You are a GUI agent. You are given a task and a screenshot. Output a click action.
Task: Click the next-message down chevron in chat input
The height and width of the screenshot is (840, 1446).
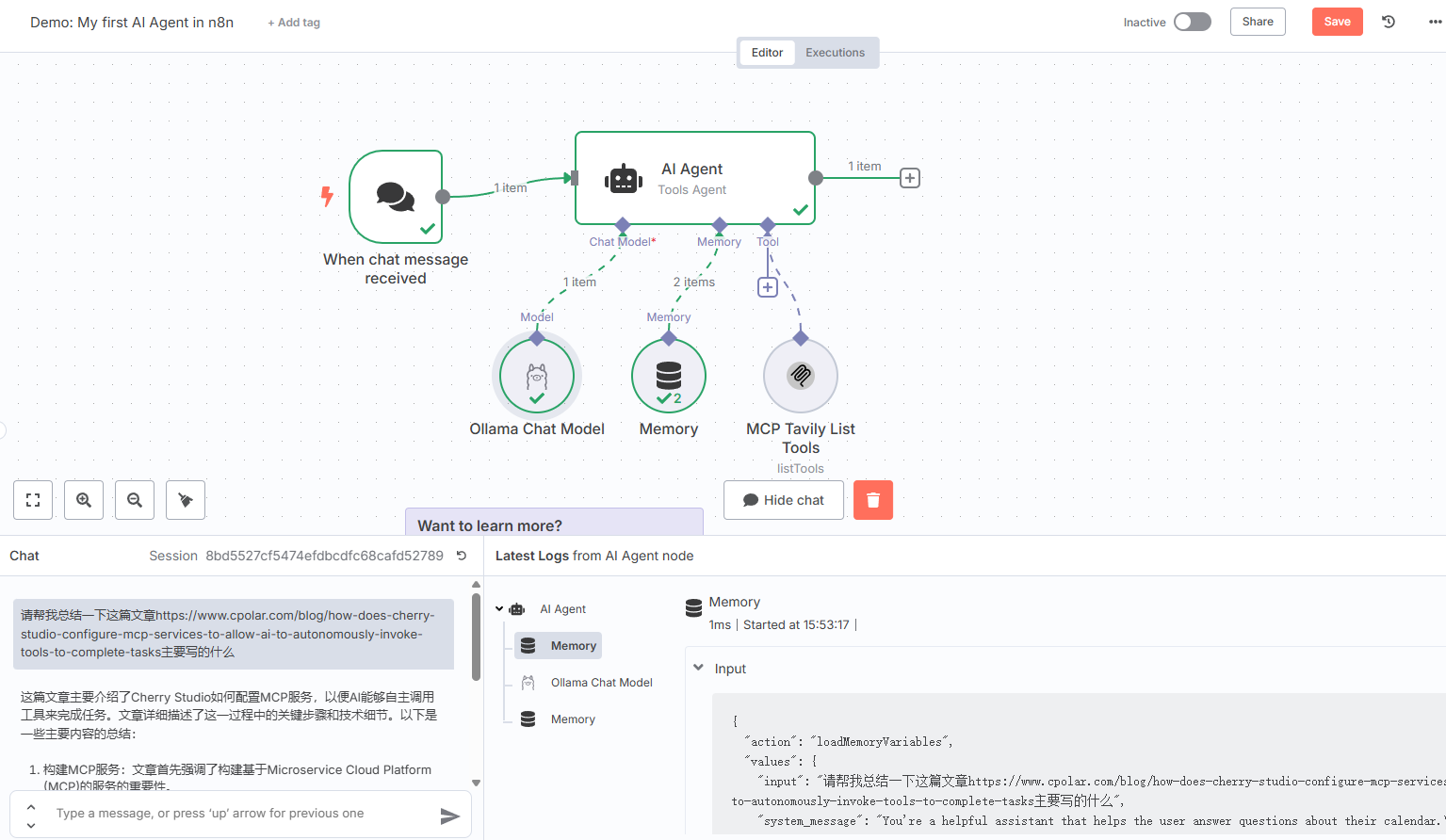31,826
